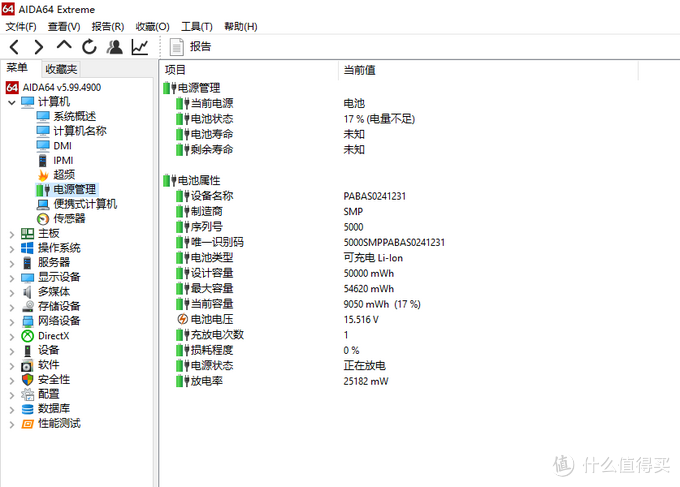Screen dimensions: 680x487
Task: Open 系统概述 in the tree
Action: (75, 117)
